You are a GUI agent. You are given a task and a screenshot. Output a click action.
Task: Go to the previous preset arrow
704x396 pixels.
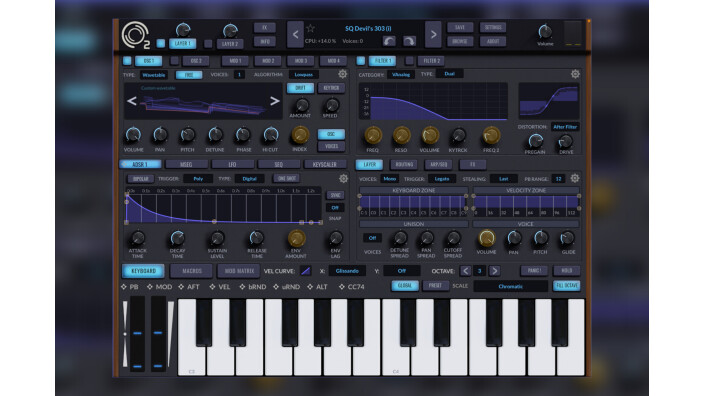pyautogui.click(x=295, y=34)
